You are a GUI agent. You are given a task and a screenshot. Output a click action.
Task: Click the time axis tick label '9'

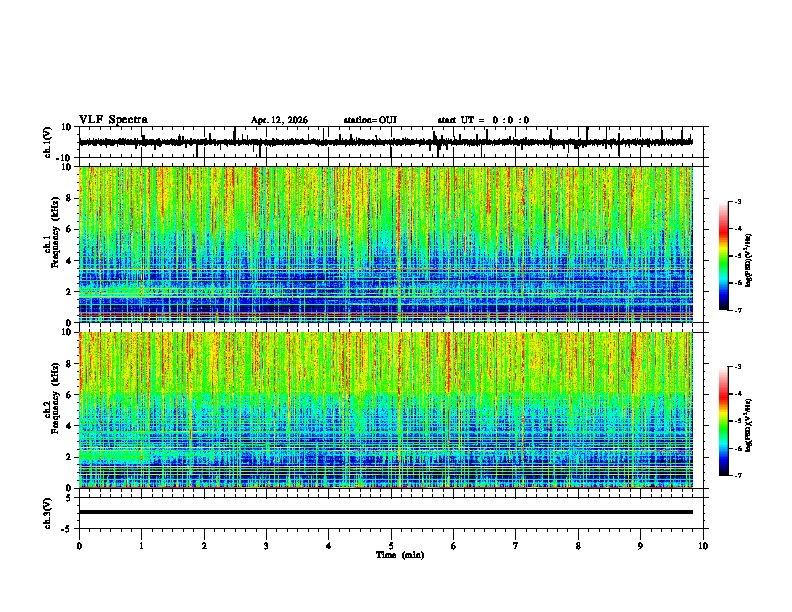point(640,546)
